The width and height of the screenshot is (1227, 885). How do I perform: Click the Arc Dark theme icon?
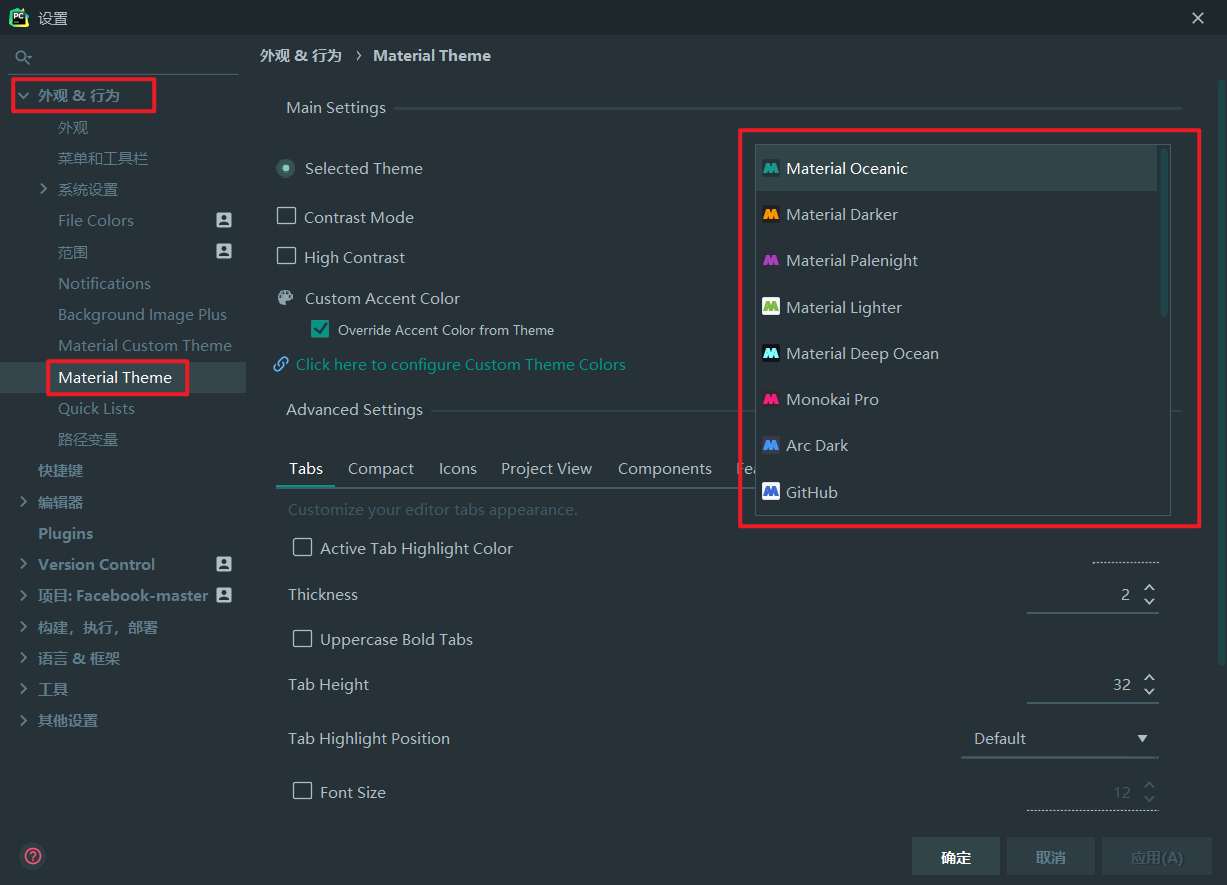point(771,445)
